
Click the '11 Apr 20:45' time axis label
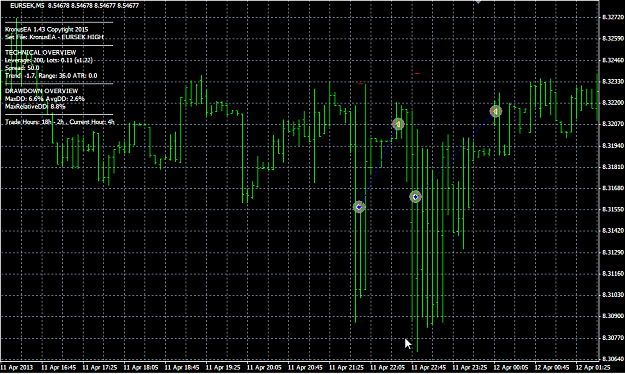[305, 368]
